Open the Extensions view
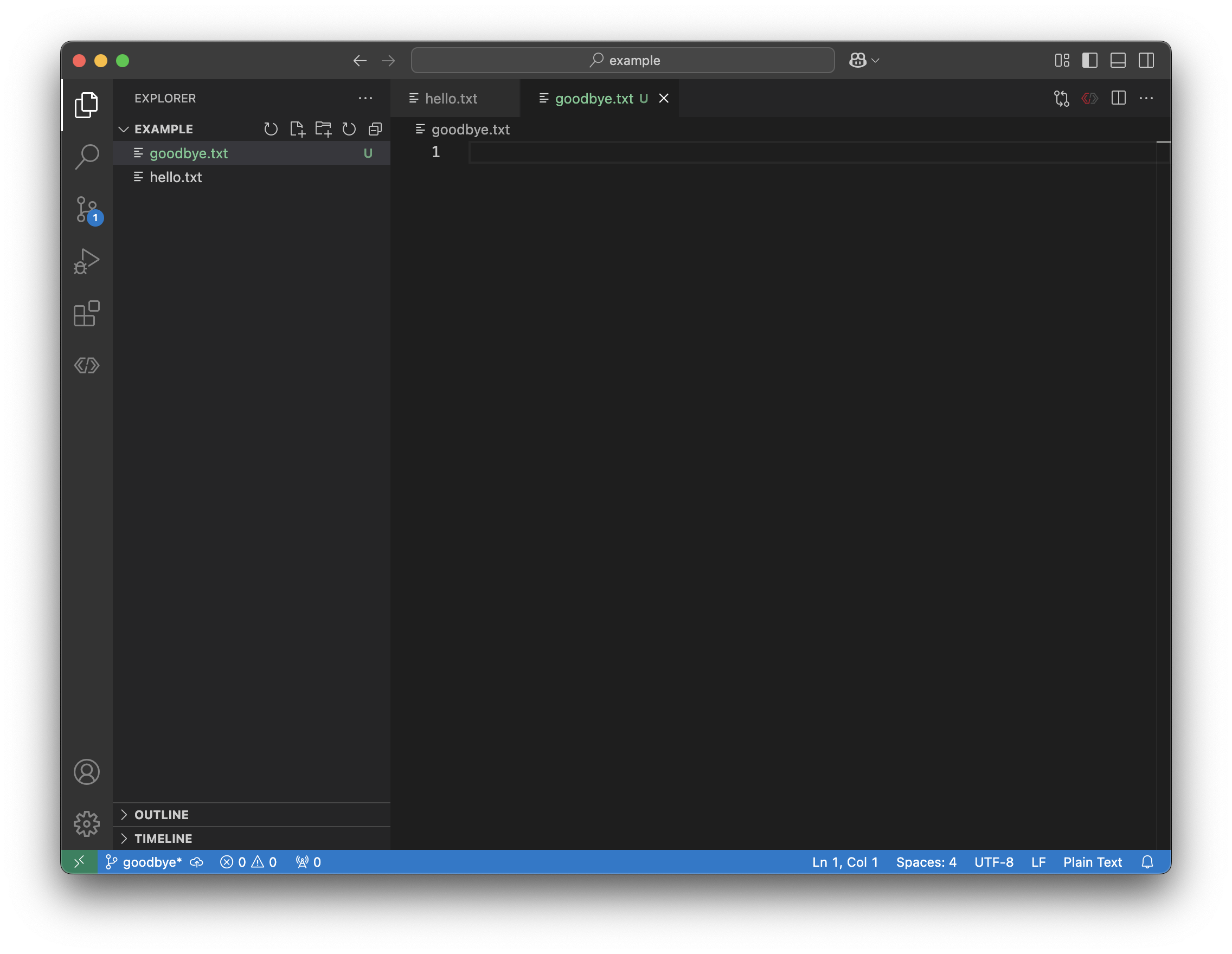1232x954 pixels. tap(86, 313)
